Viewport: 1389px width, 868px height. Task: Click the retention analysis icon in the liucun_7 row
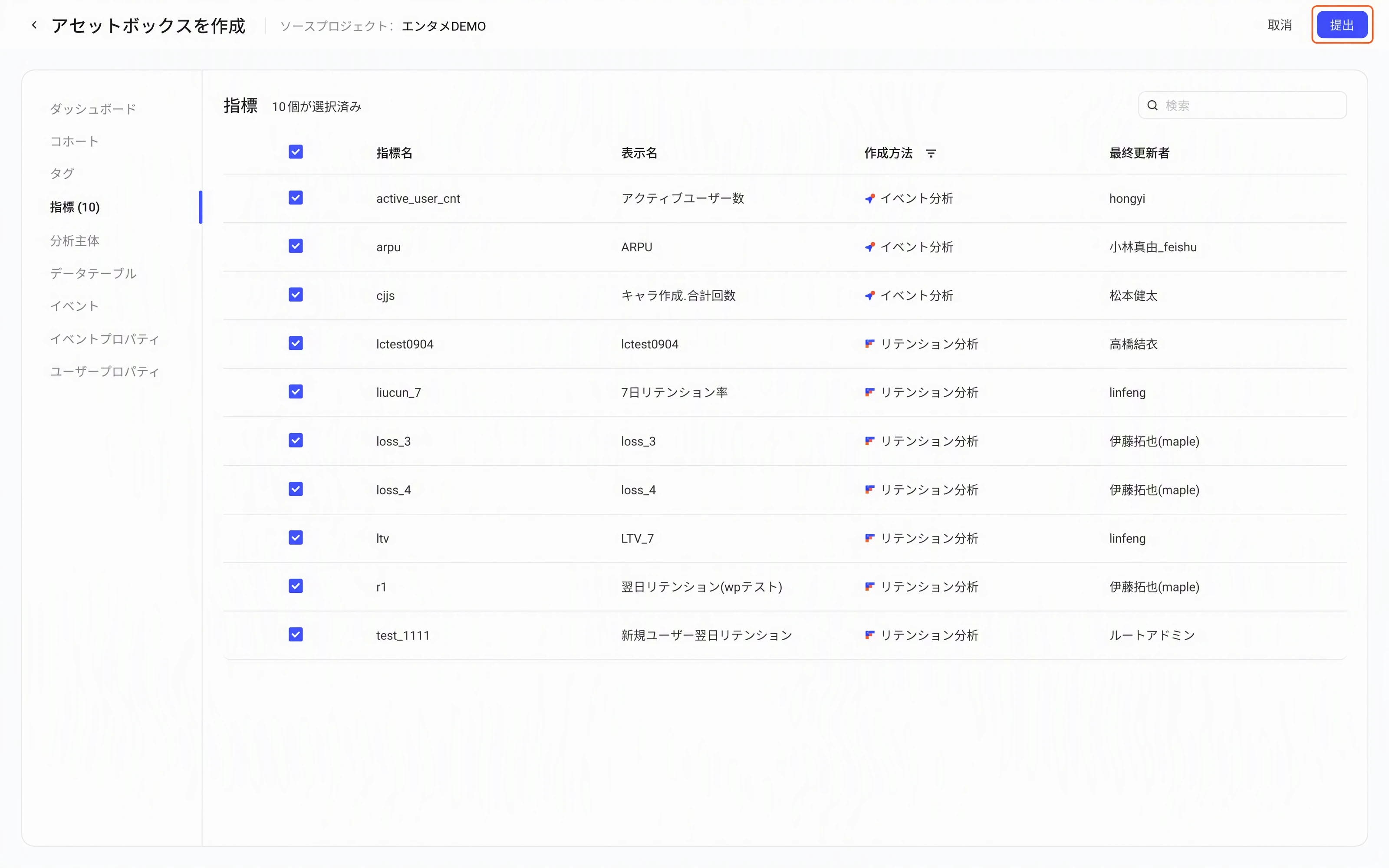869,392
